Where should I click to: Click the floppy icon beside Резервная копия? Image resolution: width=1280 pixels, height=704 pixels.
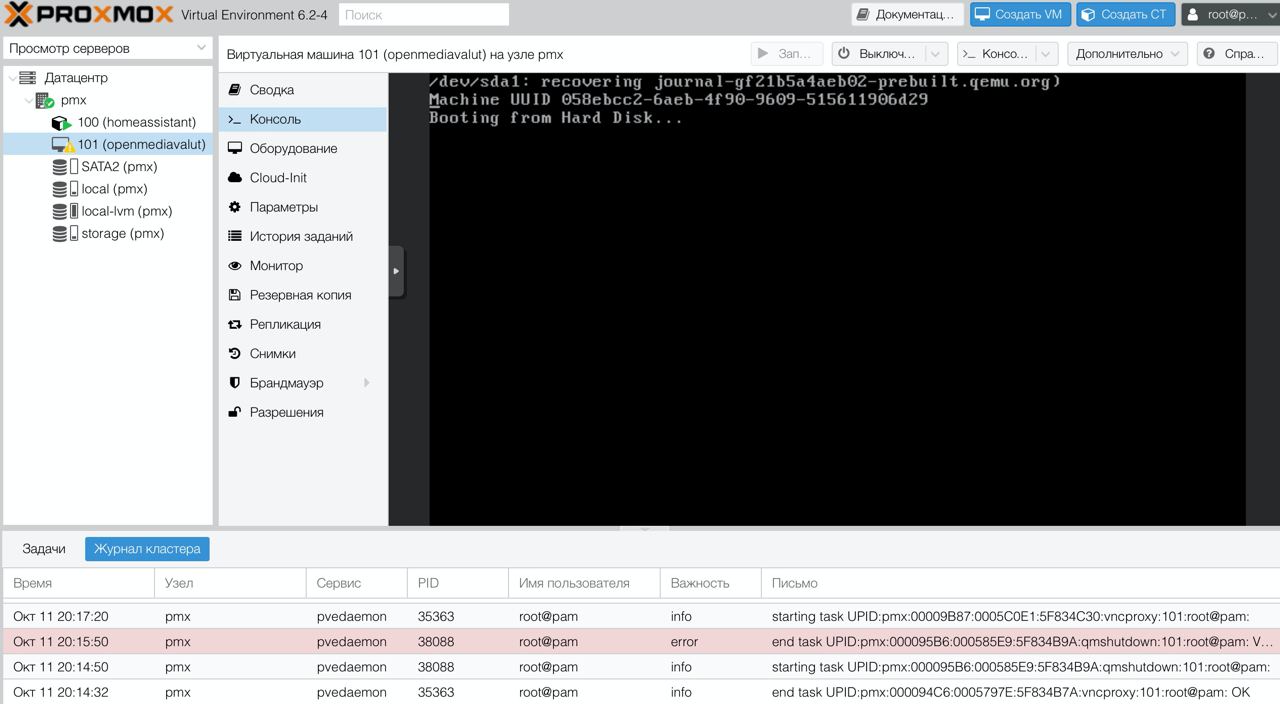pos(235,295)
